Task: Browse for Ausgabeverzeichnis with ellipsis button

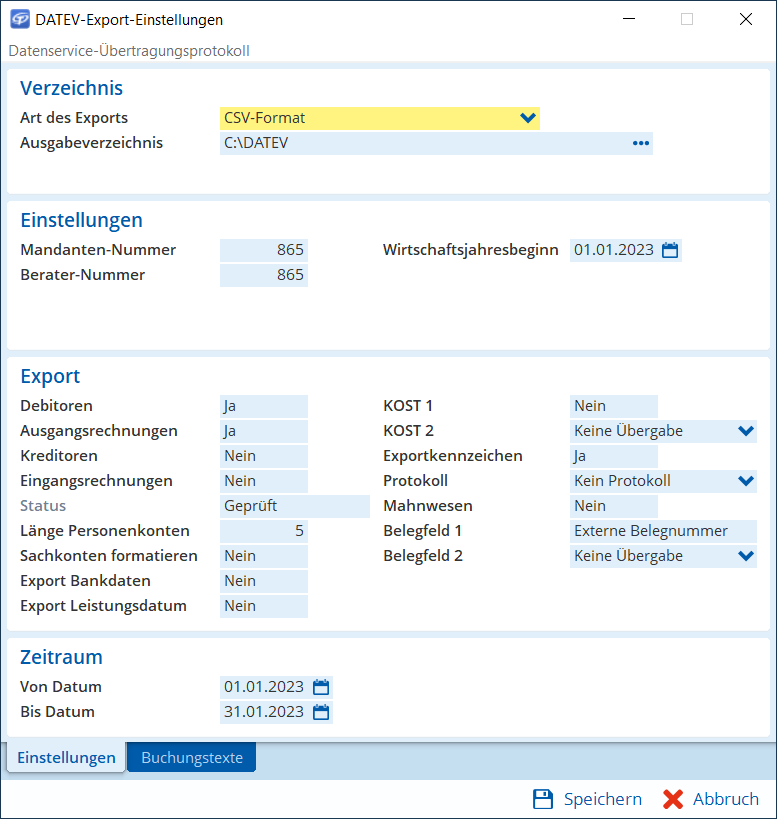Action: coord(641,143)
